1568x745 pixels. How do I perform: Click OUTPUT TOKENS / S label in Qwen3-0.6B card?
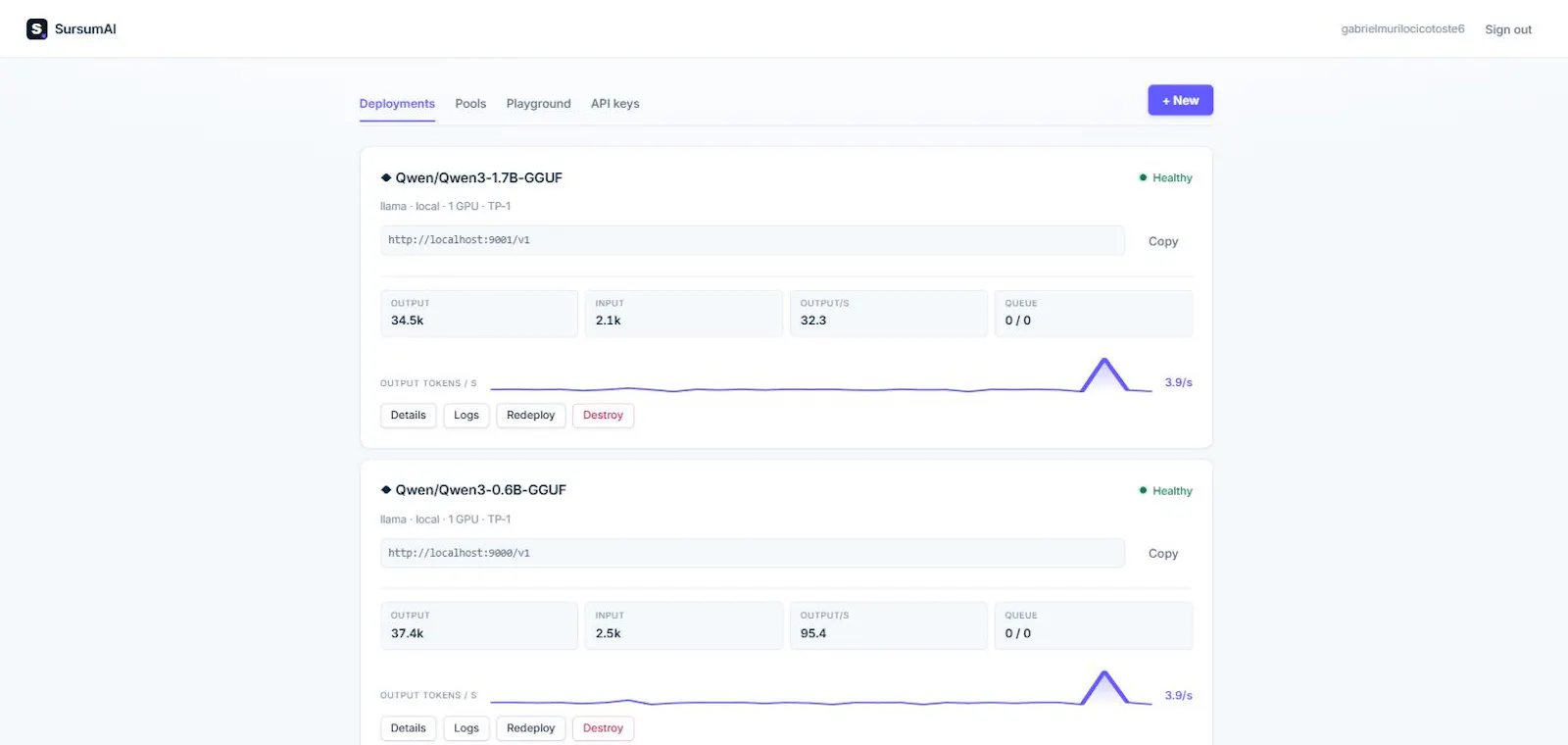click(x=428, y=696)
